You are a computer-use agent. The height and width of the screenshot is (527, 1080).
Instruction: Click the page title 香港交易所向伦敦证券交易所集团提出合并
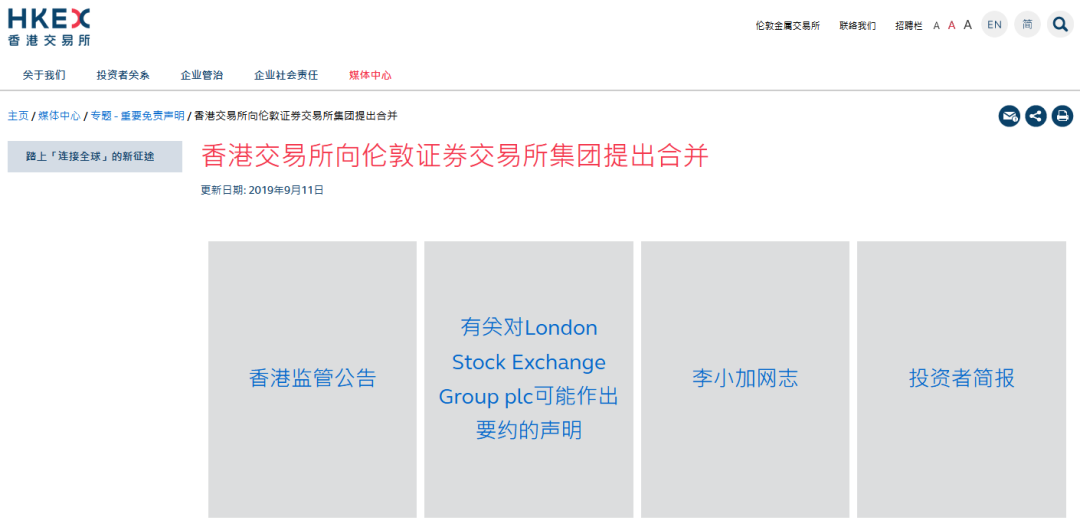pyautogui.click(x=455, y=156)
